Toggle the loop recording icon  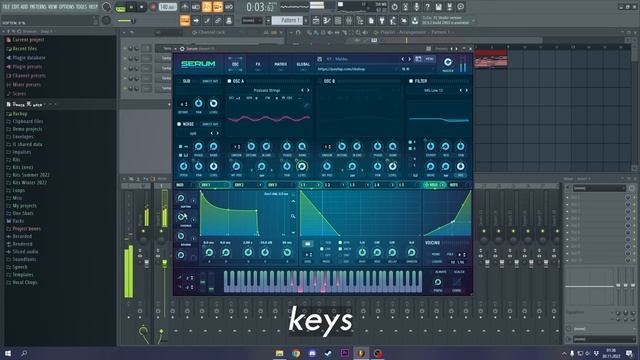tap(229, 7)
